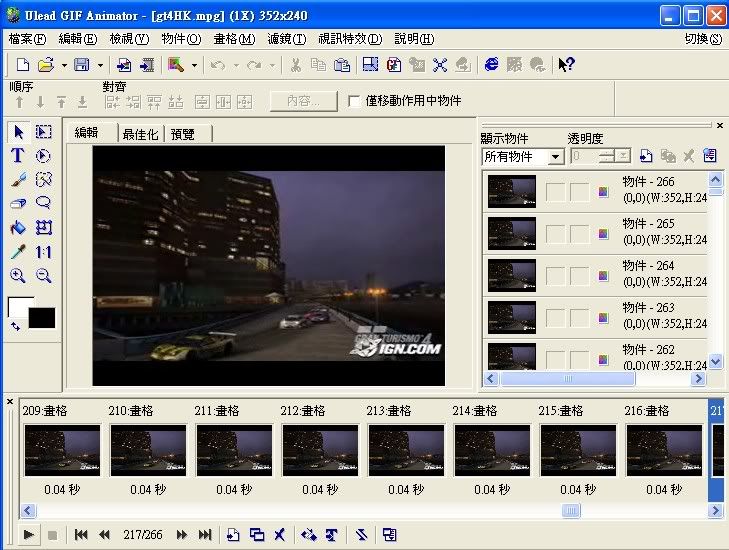
Task: Select the Brush paint tool
Action: point(17,180)
